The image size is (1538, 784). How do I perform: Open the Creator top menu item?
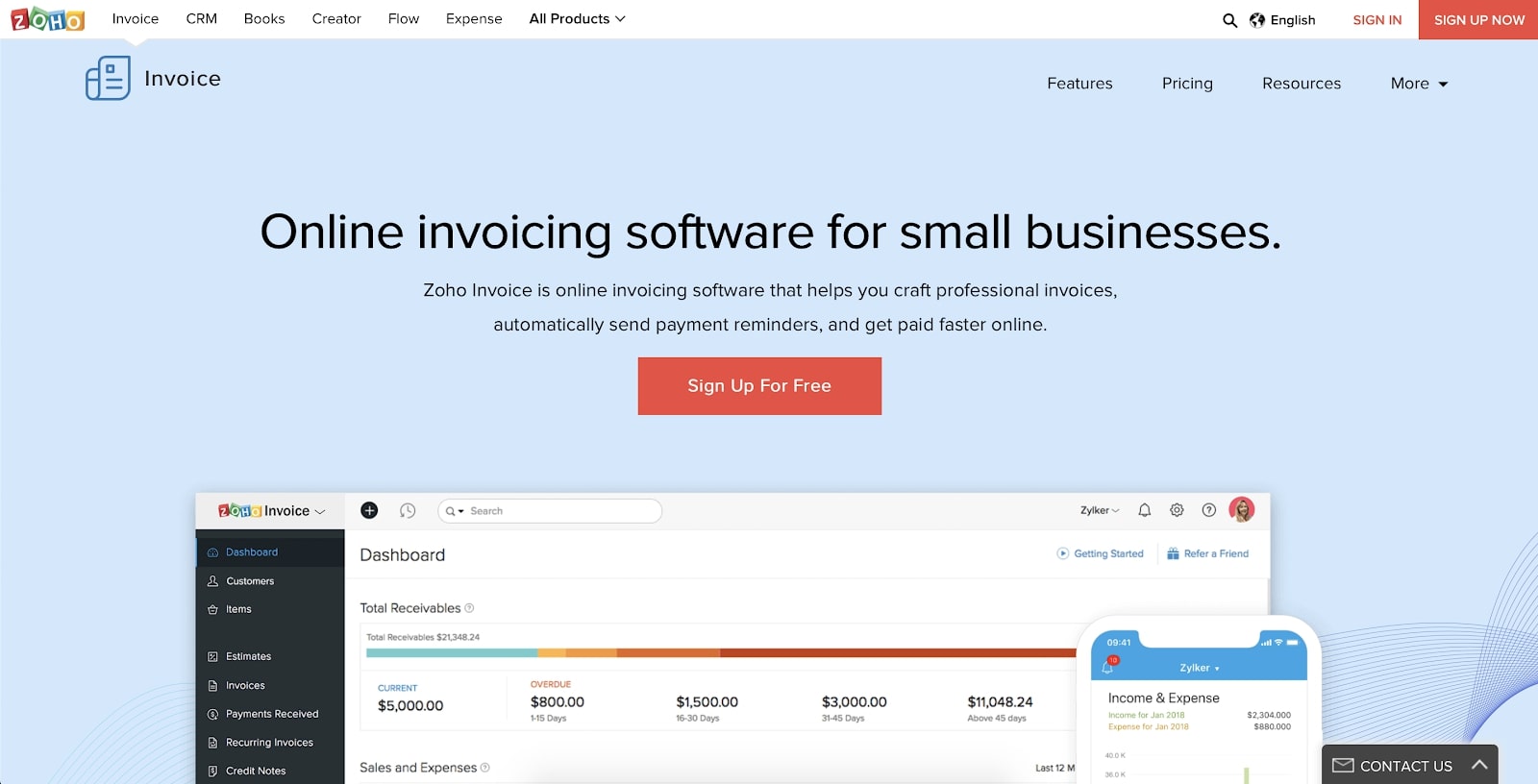[336, 18]
